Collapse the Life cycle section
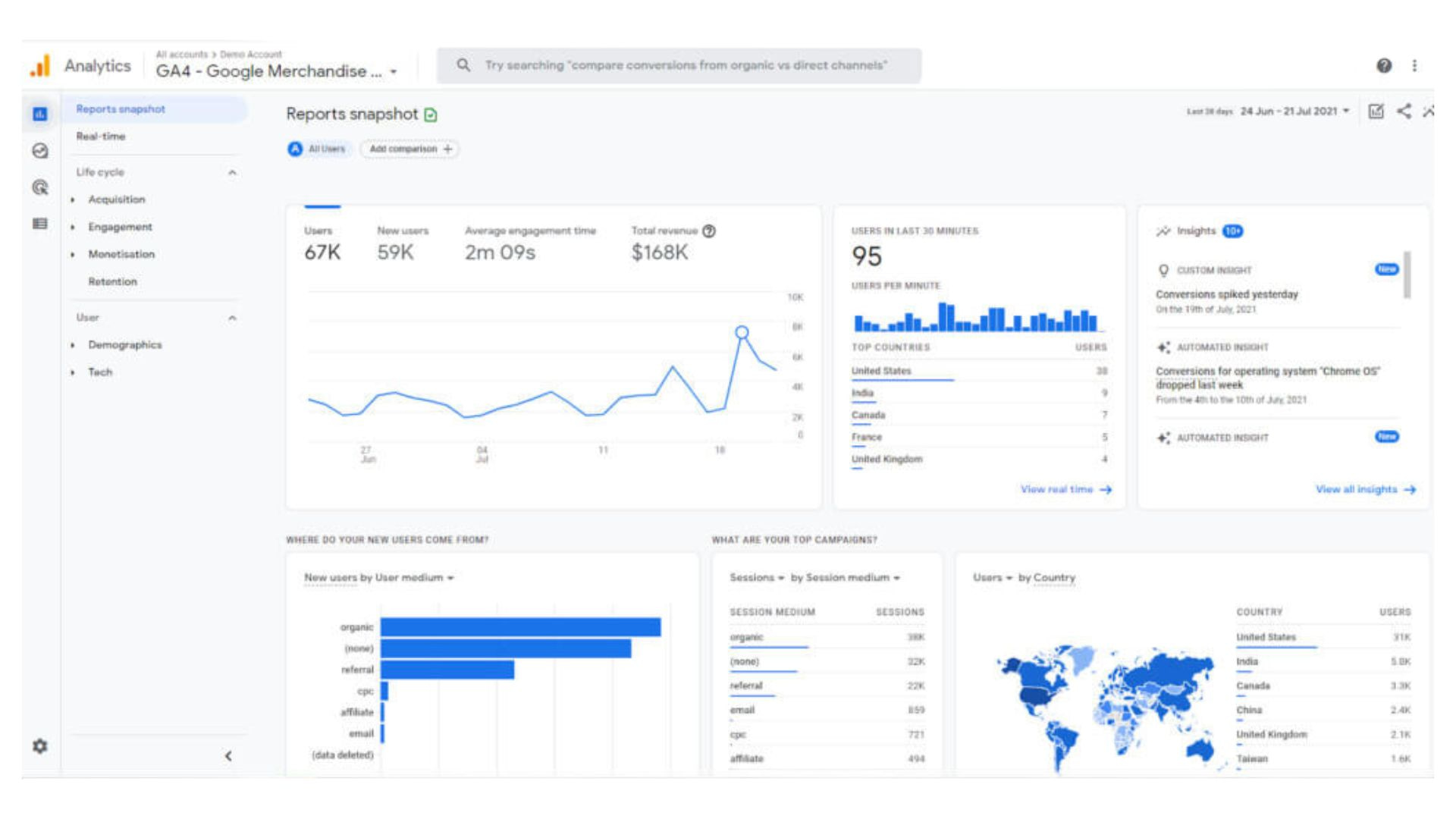1456x819 pixels. [232, 173]
